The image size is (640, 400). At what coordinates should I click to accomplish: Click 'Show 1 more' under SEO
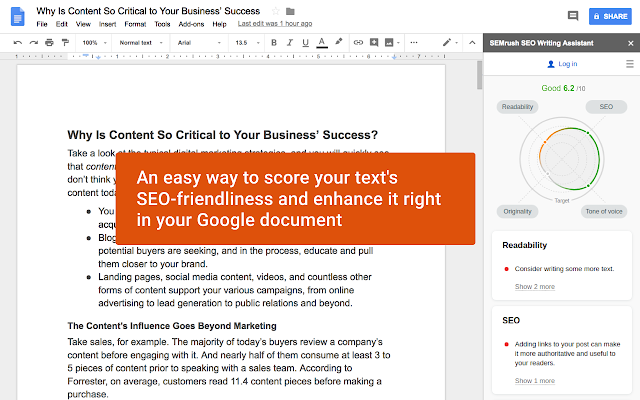tap(535, 380)
